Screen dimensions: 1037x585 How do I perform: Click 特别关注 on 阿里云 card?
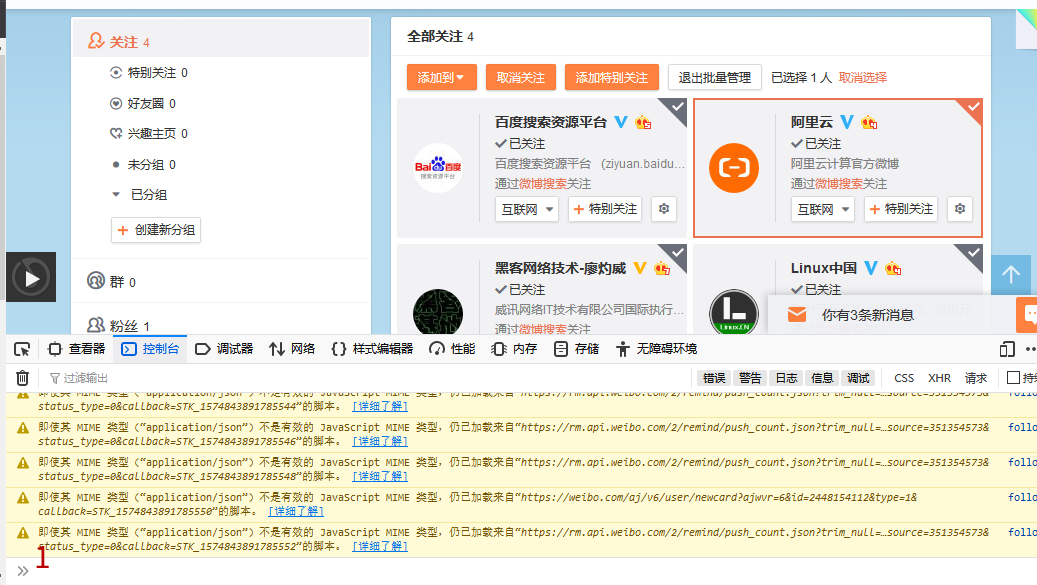coord(901,210)
